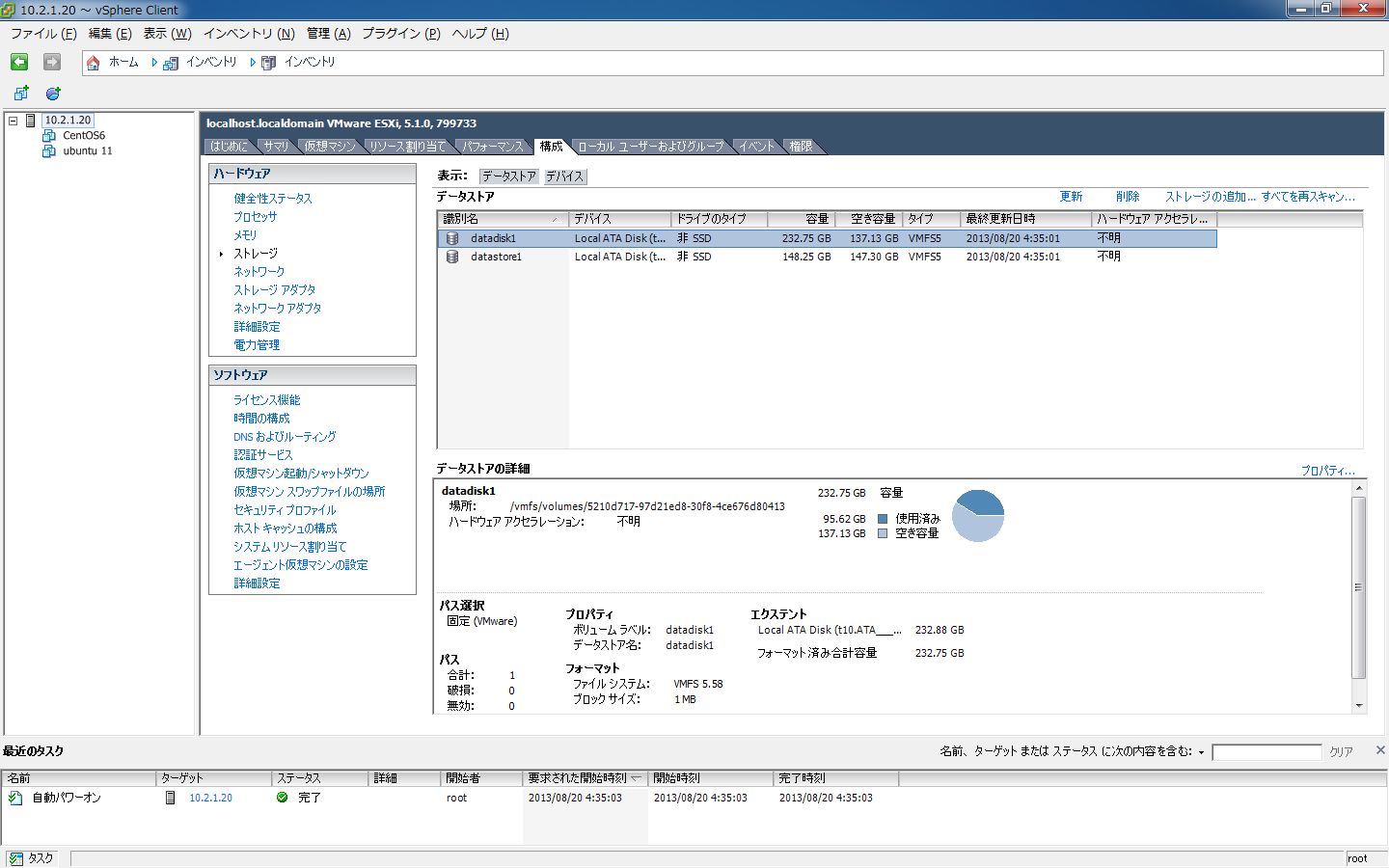
Task: Click the datastore1 datastore icon
Action: (x=451, y=257)
